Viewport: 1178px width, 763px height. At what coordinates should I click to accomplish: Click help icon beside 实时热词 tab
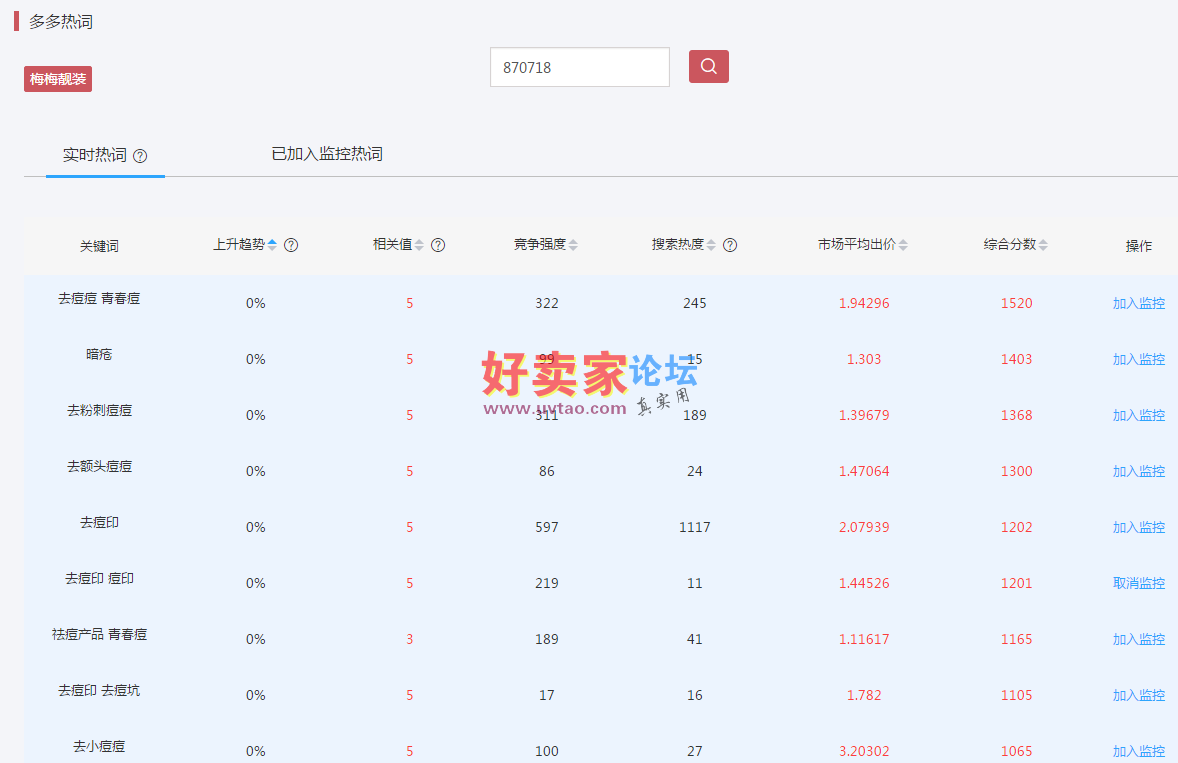140,156
